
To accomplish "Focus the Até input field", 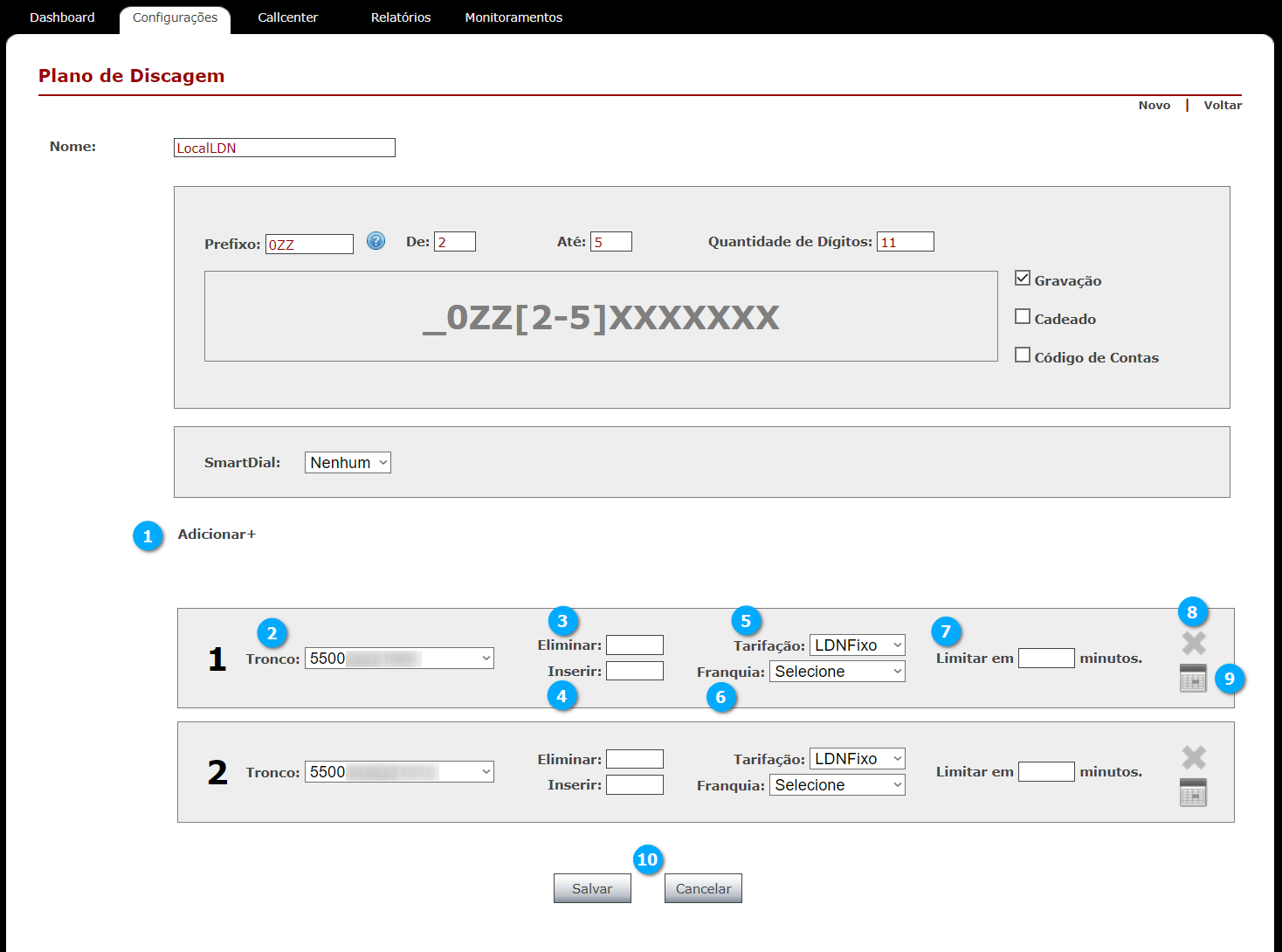I will 611,242.
